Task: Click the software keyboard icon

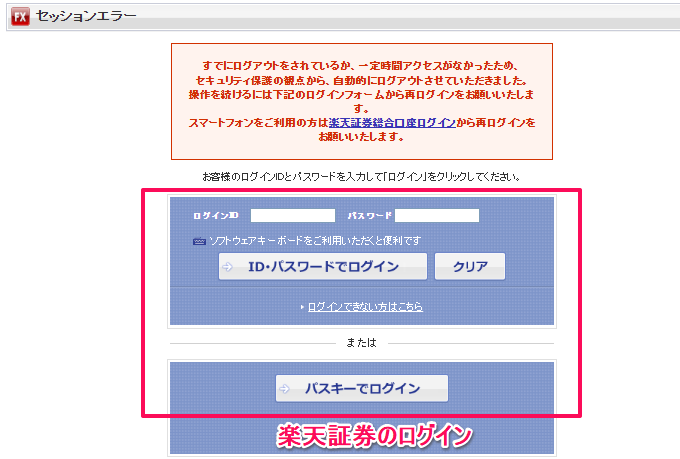Action: [x=200, y=241]
